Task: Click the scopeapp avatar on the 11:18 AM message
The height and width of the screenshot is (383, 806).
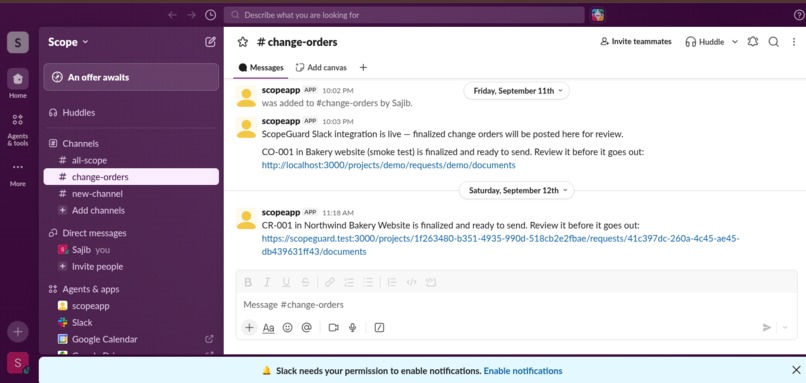Action: coord(246,218)
